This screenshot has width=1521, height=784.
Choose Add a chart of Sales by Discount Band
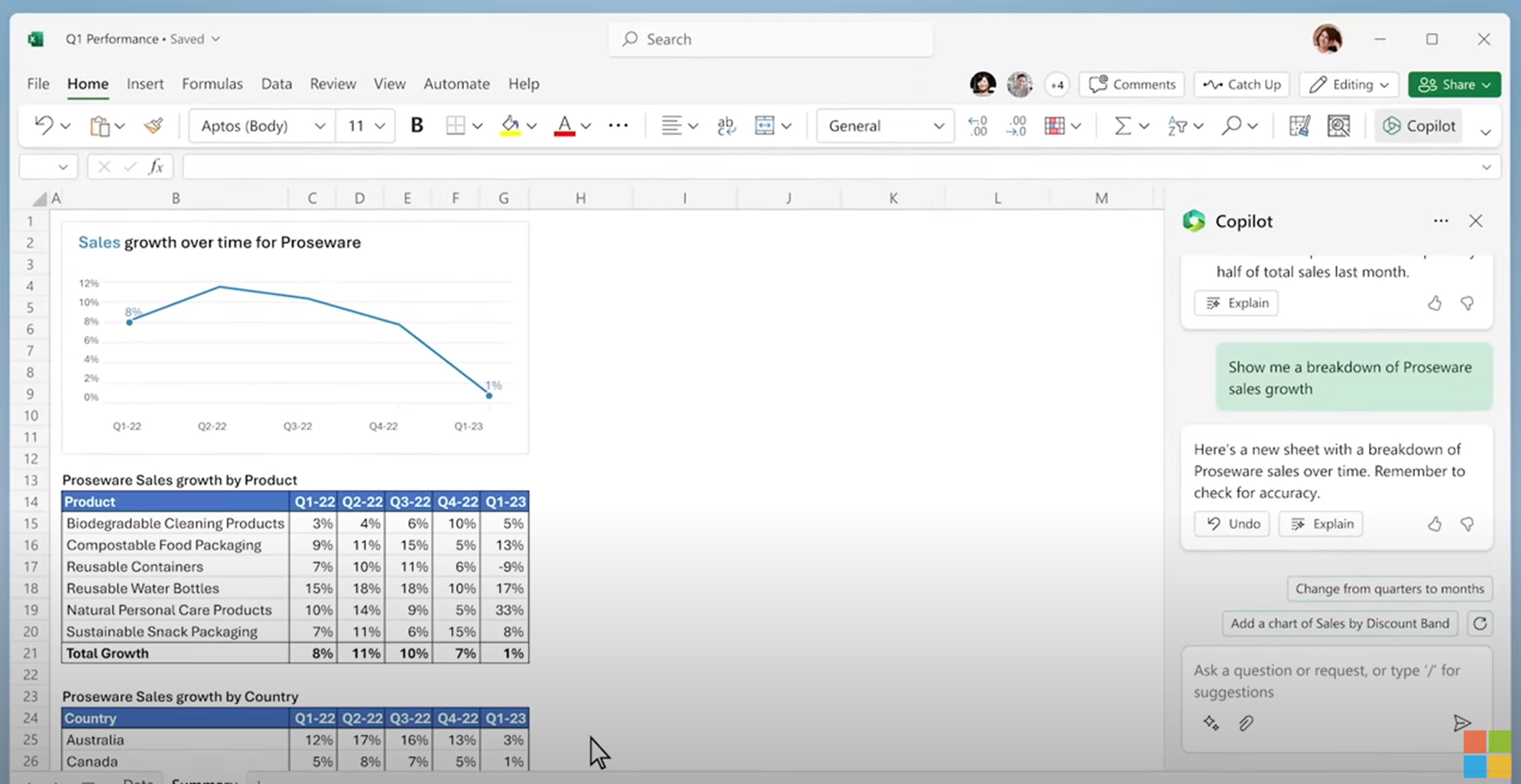pyautogui.click(x=1340, y=624)
